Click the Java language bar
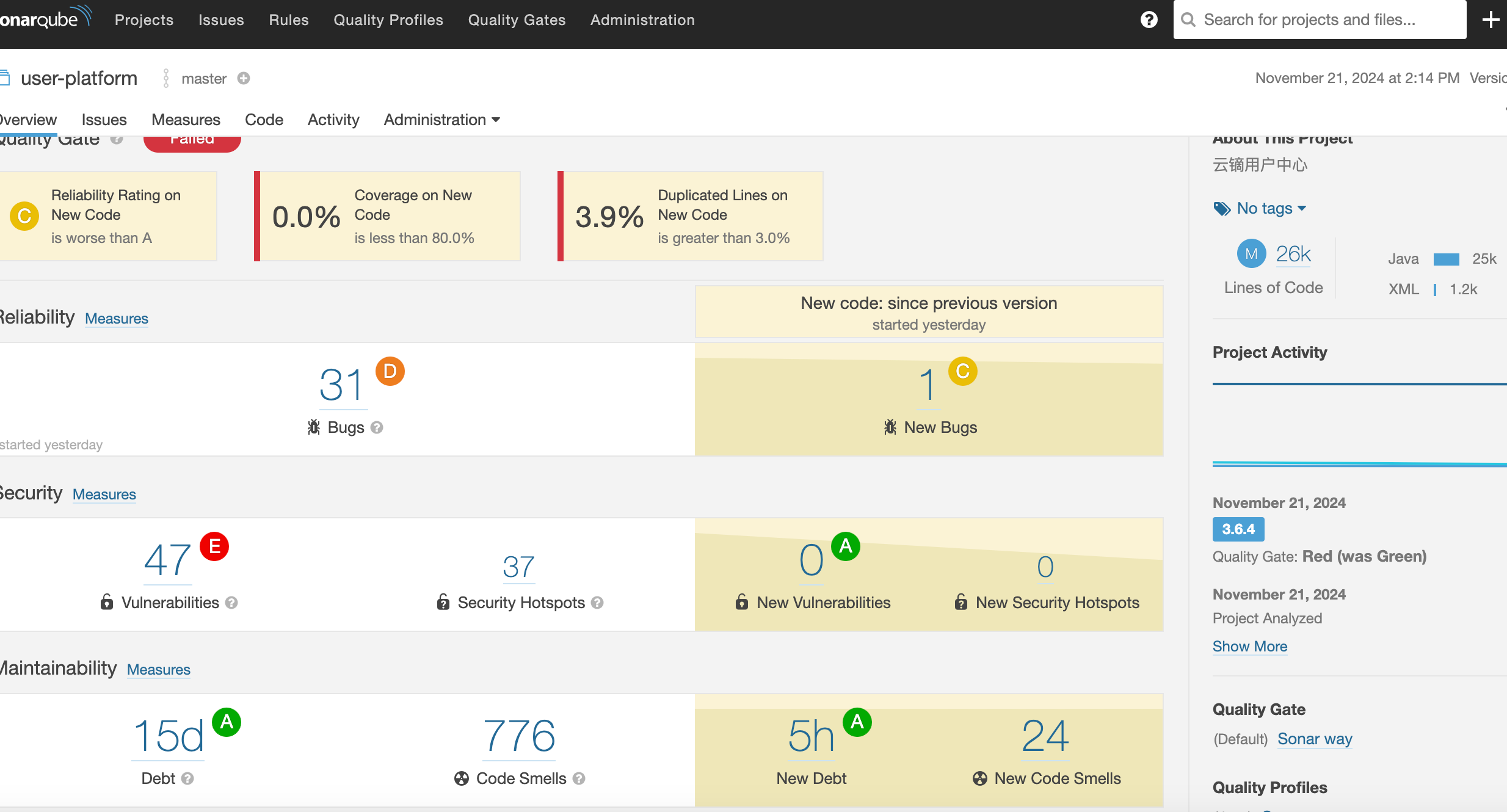The width and height of the screenshot is (1507, 812). pyautogui.click(x=1446, y=259)
